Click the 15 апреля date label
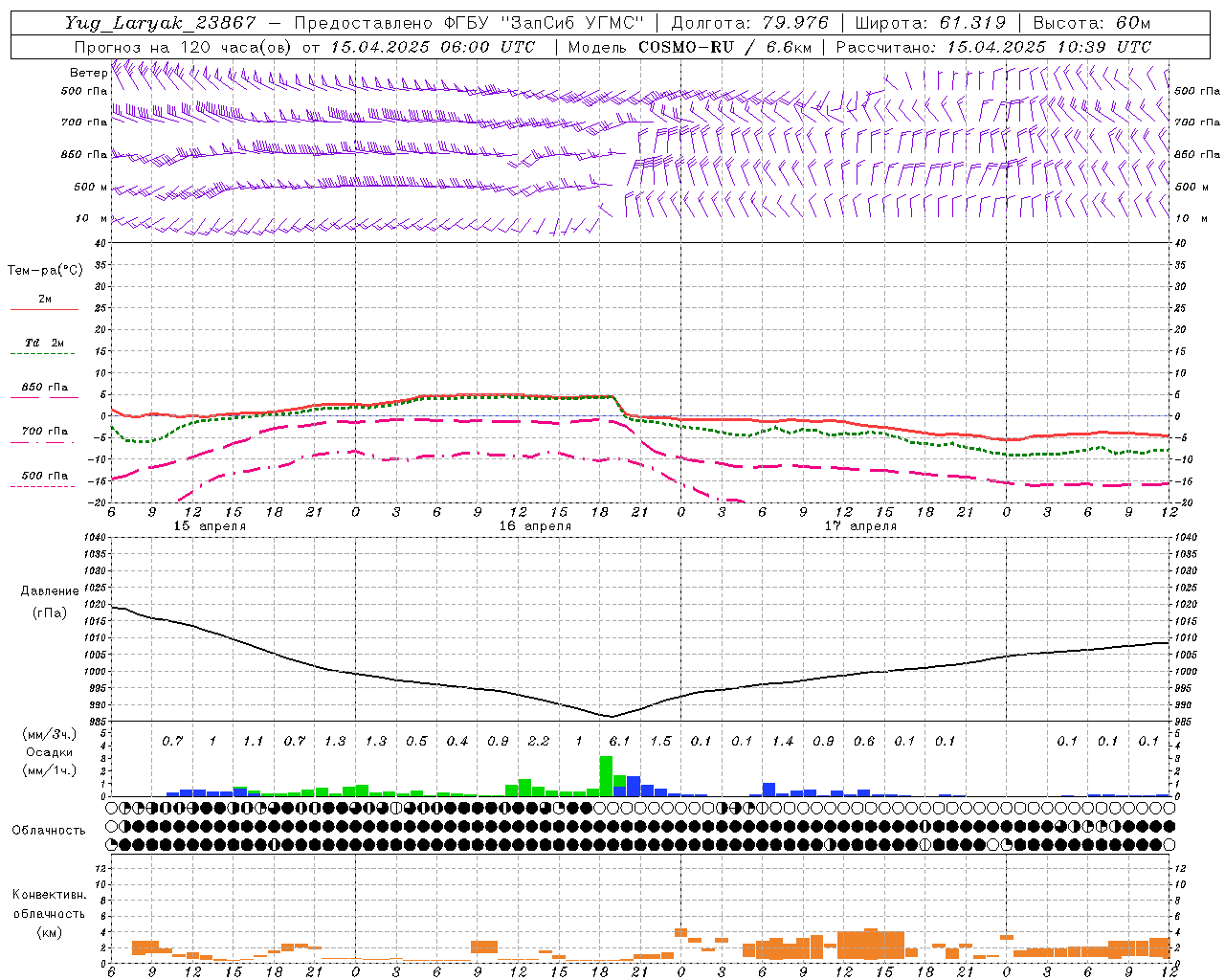Image resolution: width=1225 pixels, height=980 pixels. coord(210,526)
